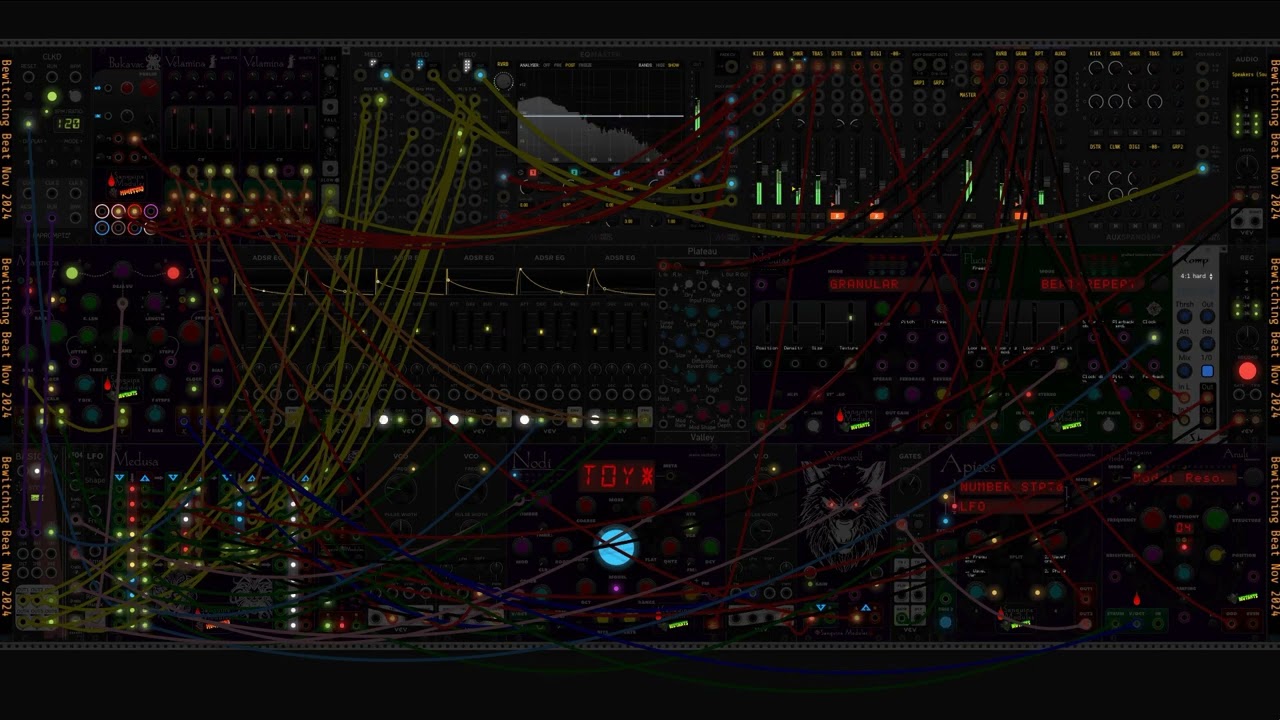Click the first blue up arrow on Medusa

[x=146, y=479]
